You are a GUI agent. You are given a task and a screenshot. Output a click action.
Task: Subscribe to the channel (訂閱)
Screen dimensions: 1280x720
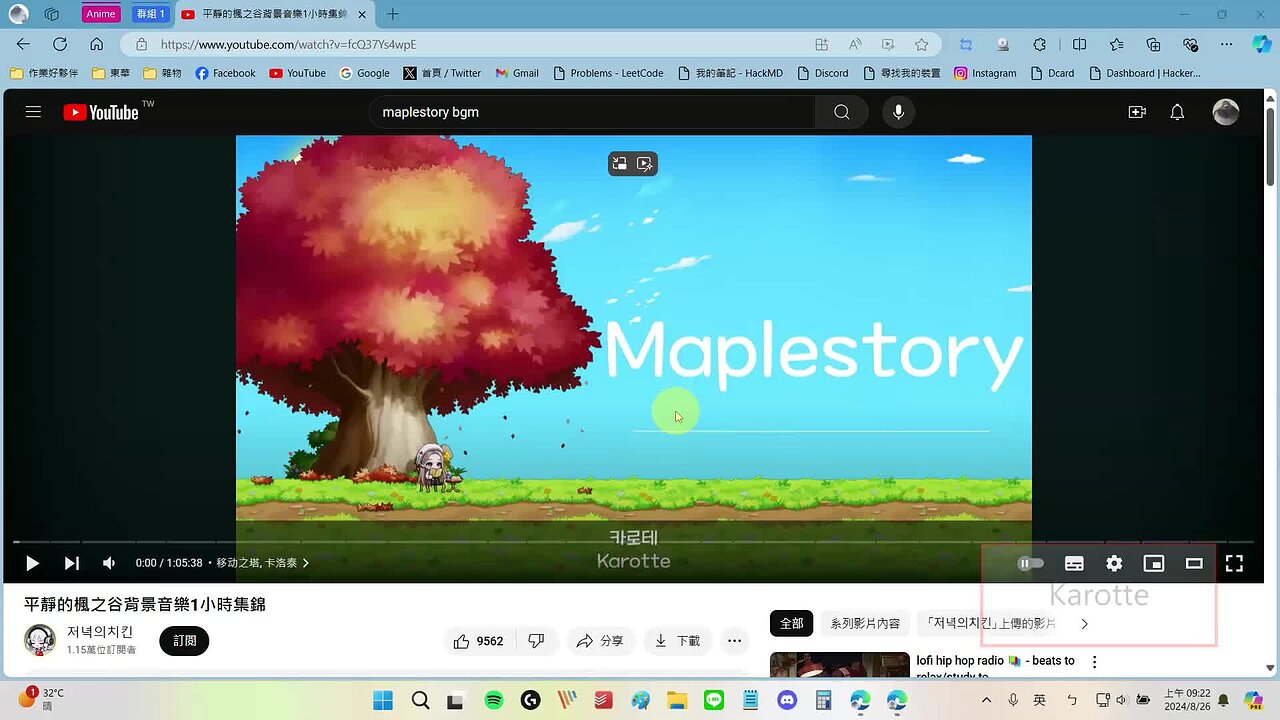(x=184, y=641)
